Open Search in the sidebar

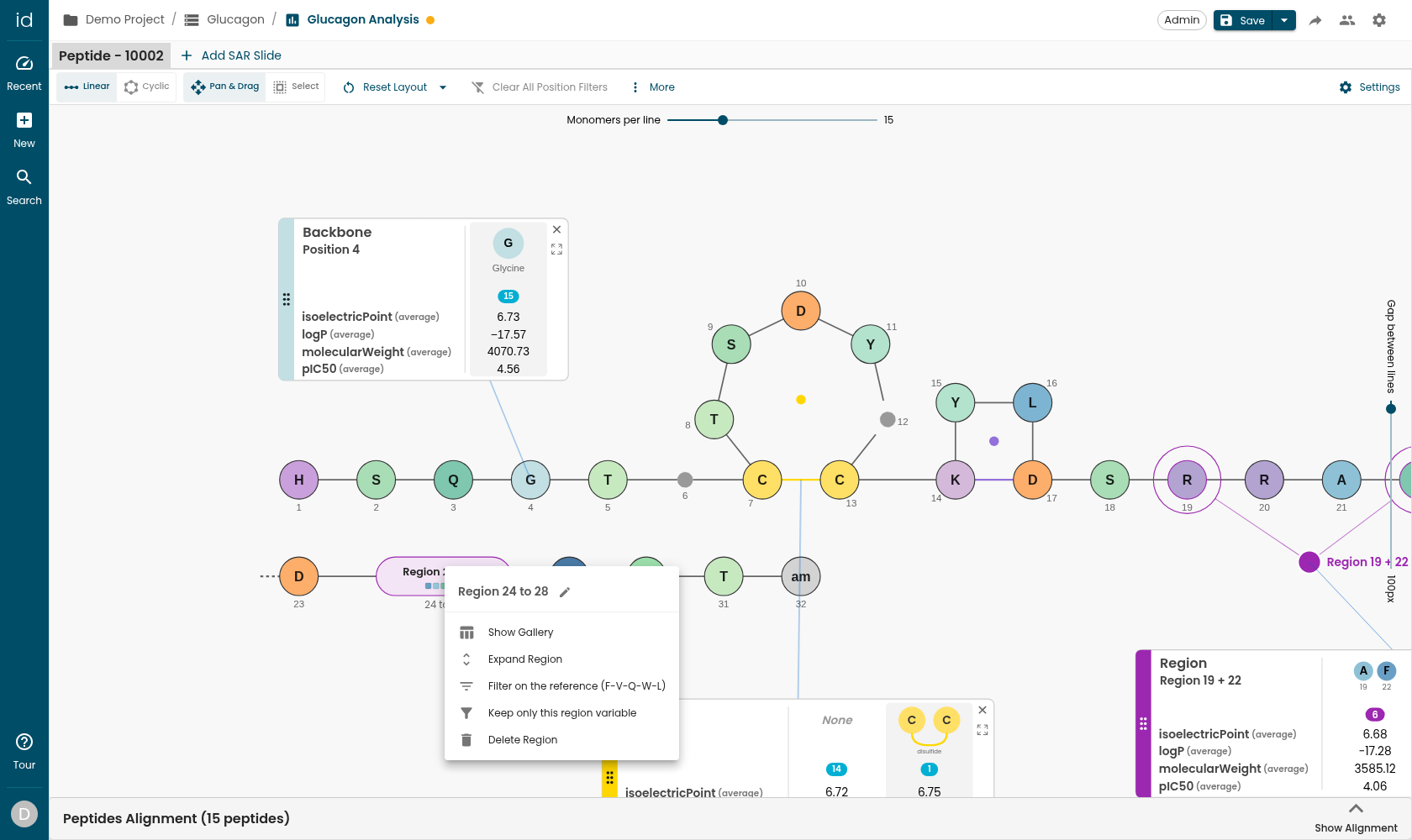pos(24,187)
